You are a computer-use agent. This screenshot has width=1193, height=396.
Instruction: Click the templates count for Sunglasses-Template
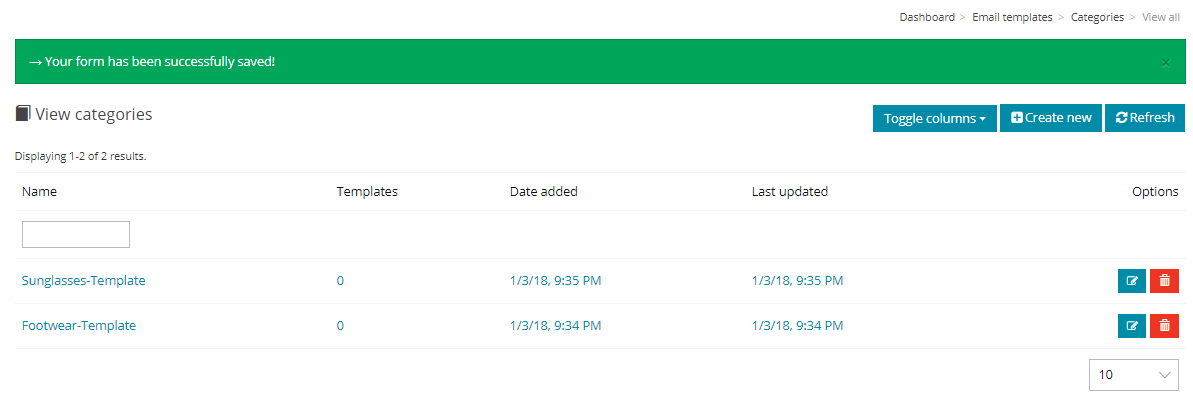[340, 280]
